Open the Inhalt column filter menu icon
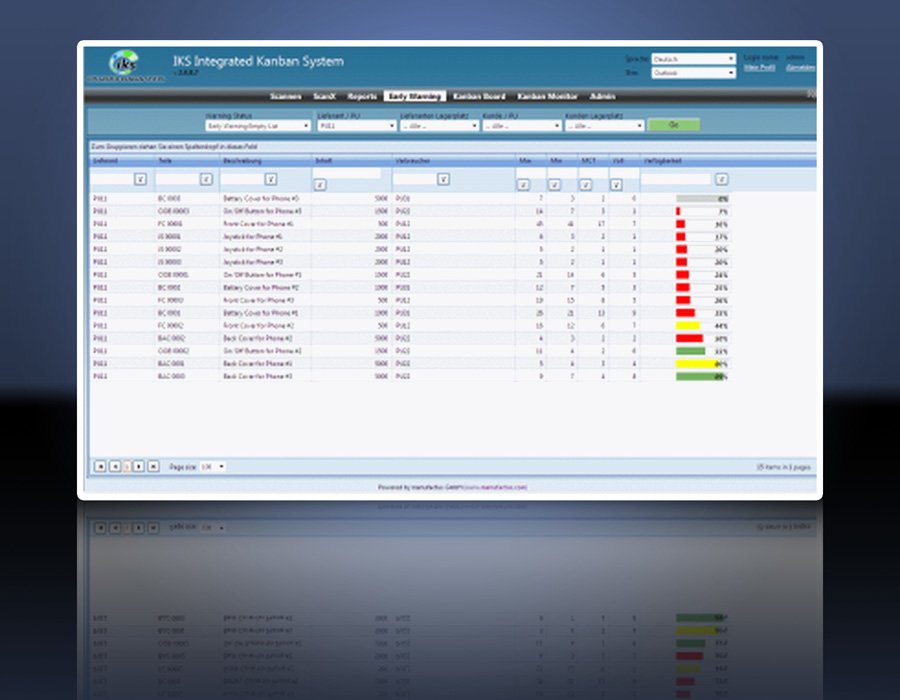This screenshot has width=900, height=700. [320, 185]
